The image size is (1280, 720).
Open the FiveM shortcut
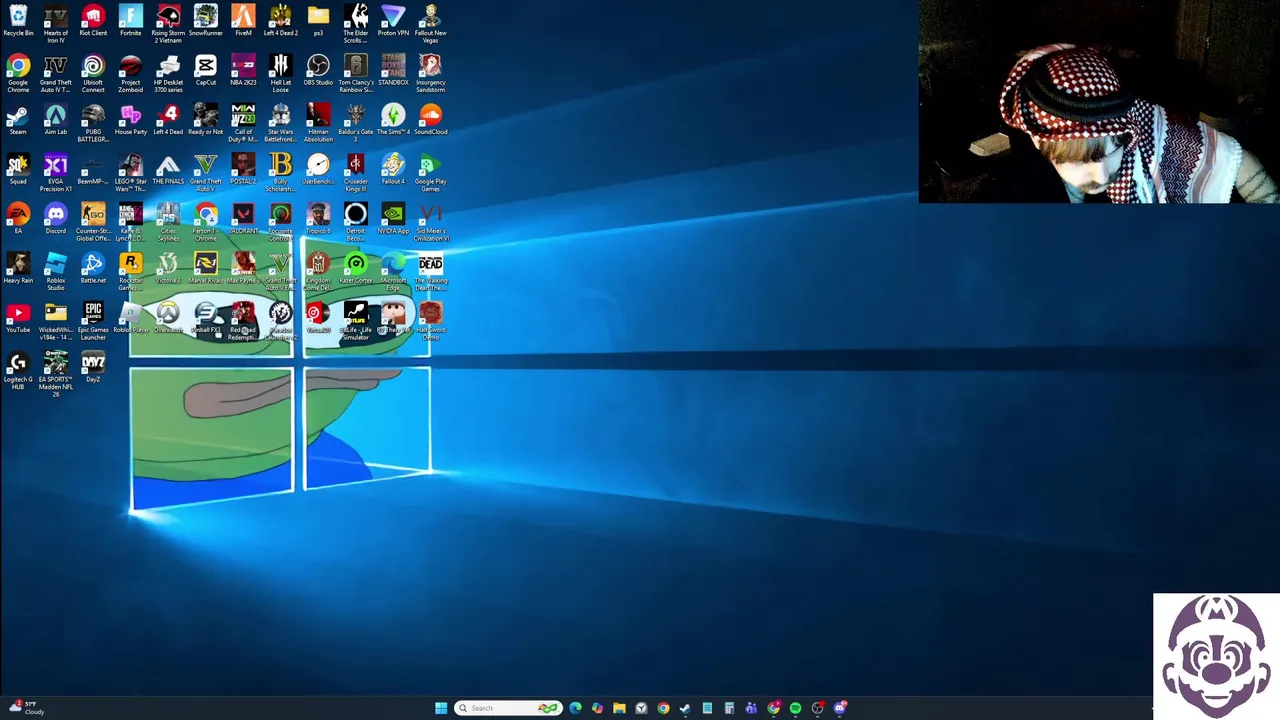click(243, 22)
